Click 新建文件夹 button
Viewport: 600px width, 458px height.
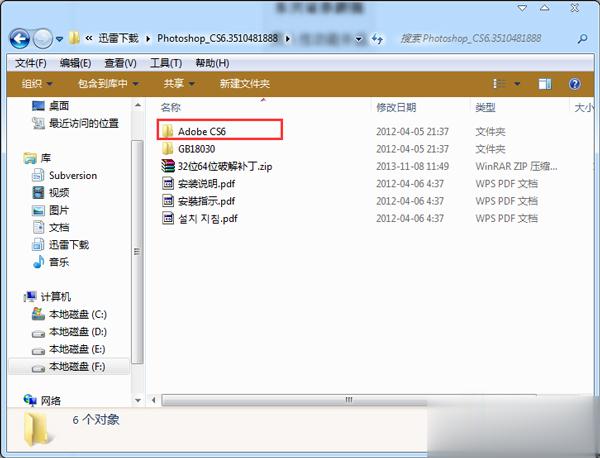245,83
